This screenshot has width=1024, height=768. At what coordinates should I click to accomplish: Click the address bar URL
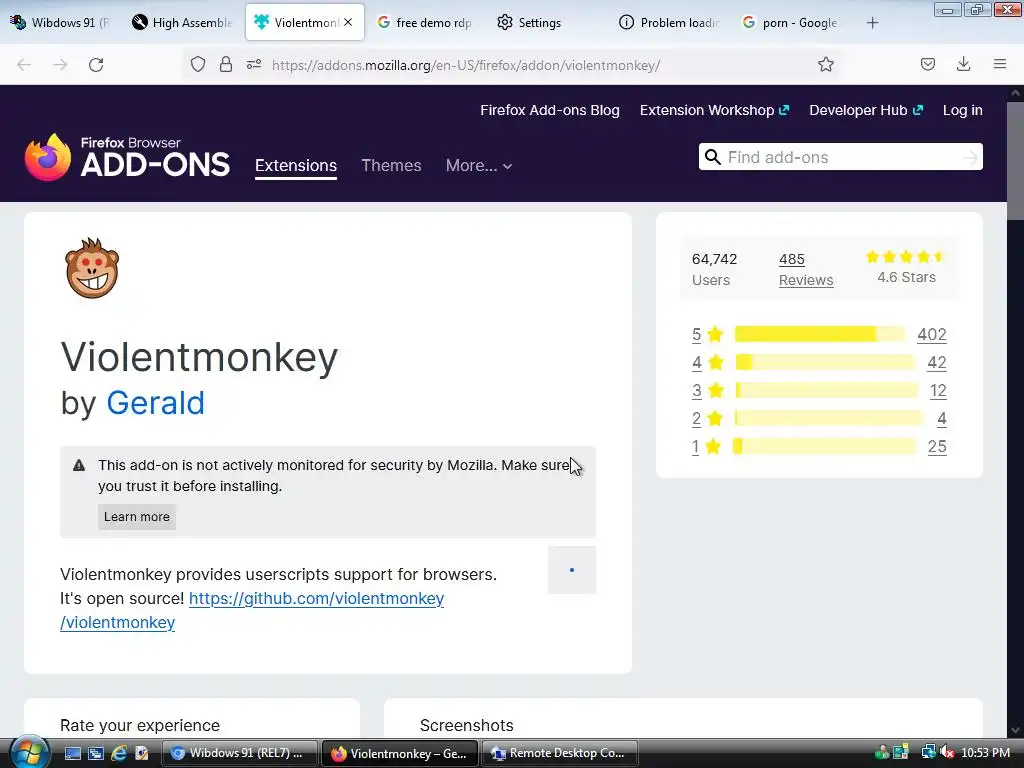(466, 65)
